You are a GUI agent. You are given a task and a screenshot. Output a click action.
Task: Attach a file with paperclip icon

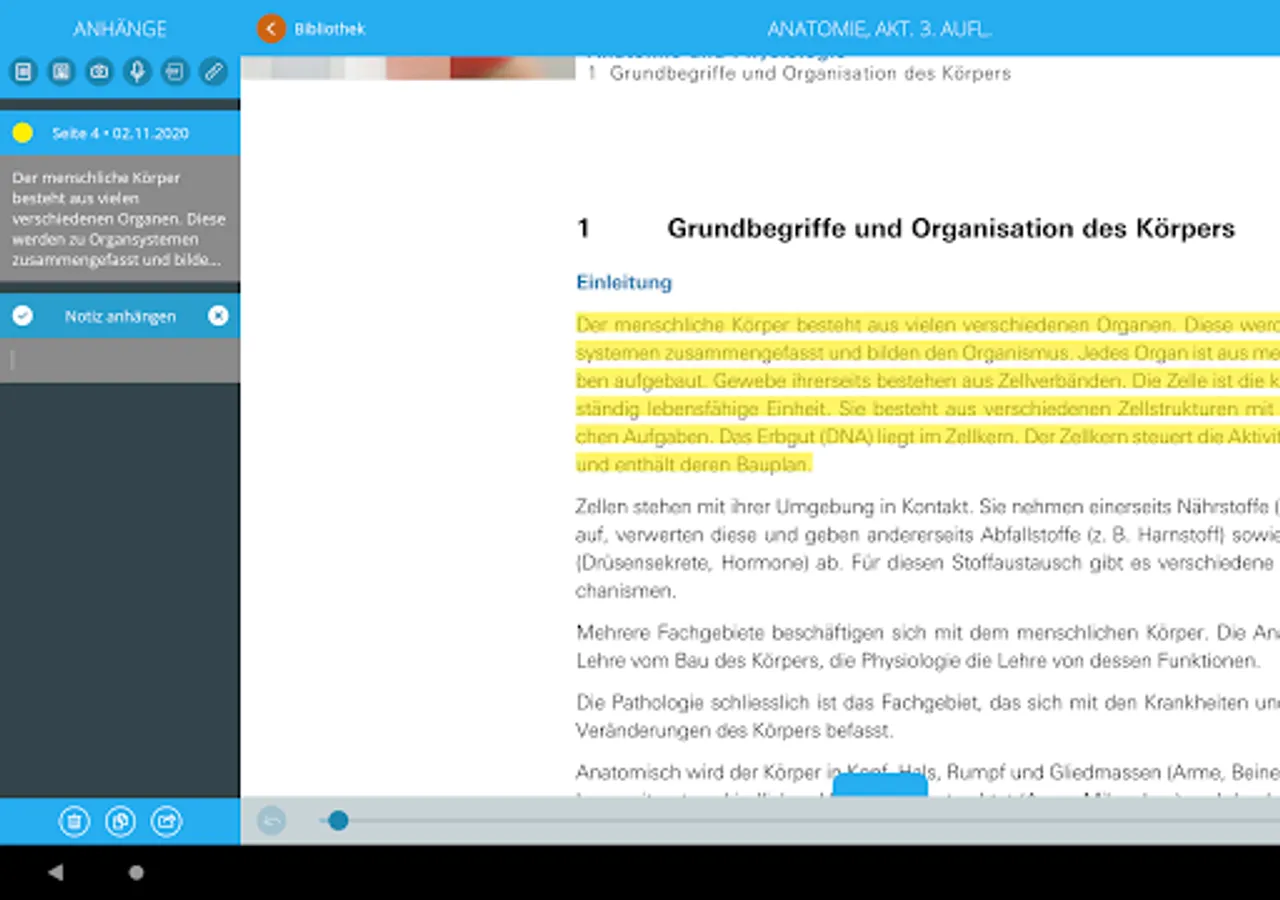pos(212,72)
